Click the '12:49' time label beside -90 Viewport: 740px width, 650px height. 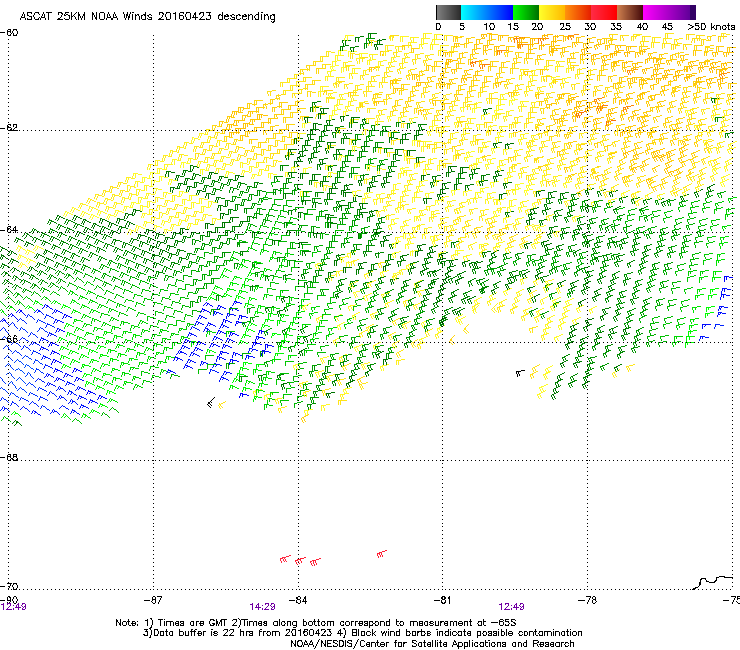(x=14, y=607)
